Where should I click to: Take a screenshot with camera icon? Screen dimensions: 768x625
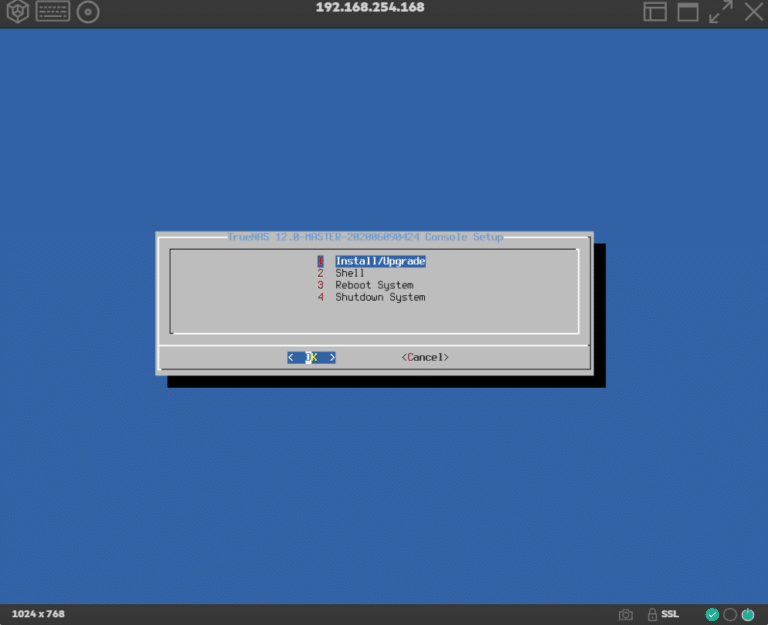click(x=625, y=614)
